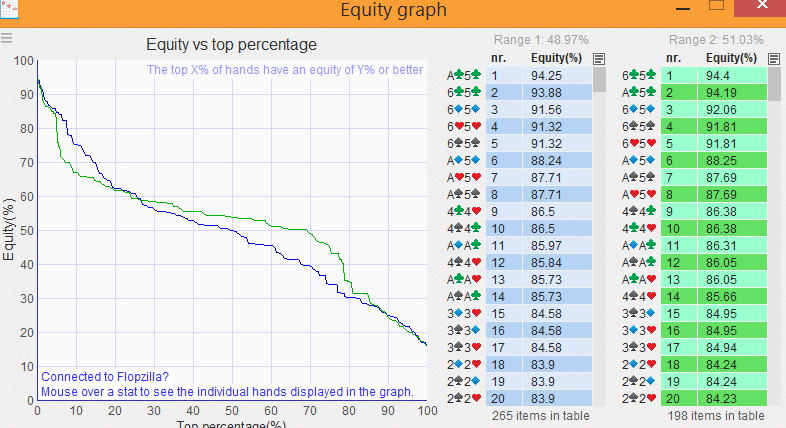Click Range 1 hand A♥5♥ in row 7

pyautogui.click(x=464, y=178)
